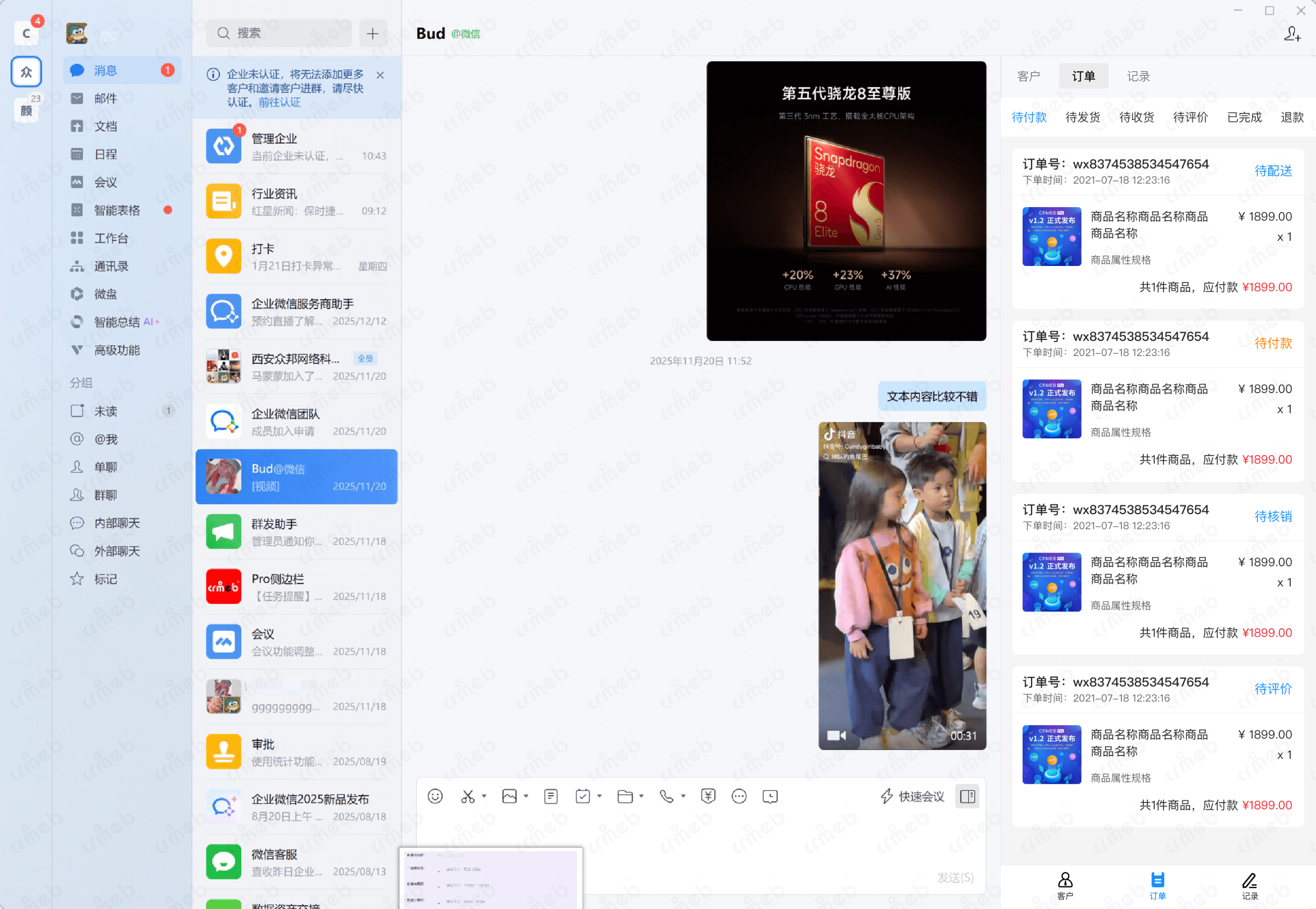Click the 前往认证 link

click(279, 102)
